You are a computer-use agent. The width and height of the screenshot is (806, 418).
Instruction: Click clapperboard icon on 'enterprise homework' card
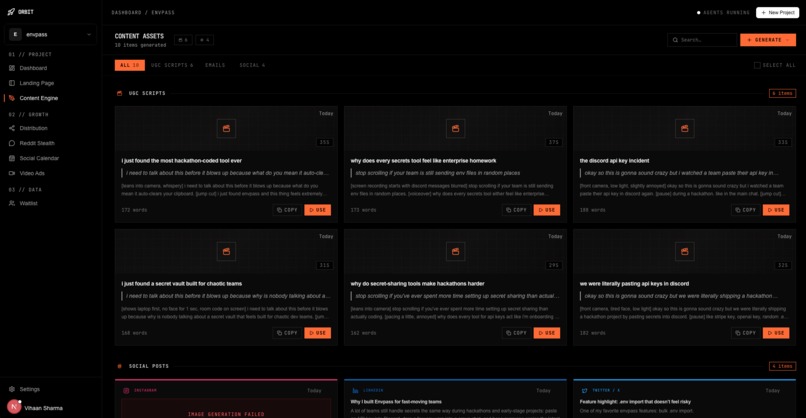tap(455, 129)
